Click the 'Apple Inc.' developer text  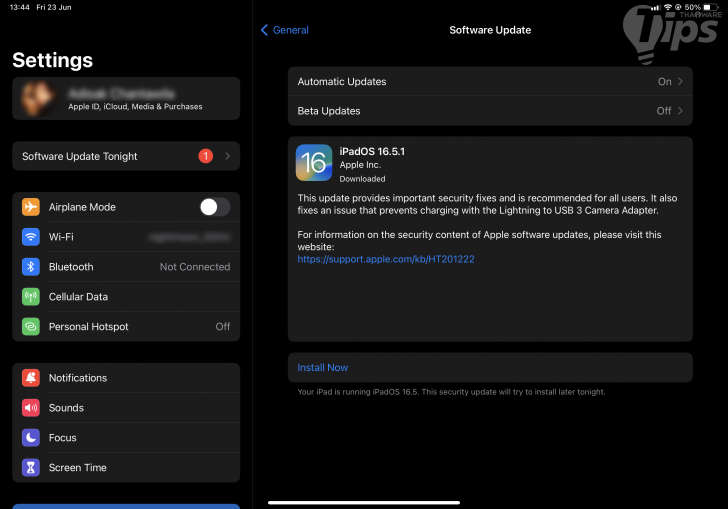[x=360, y=165]
